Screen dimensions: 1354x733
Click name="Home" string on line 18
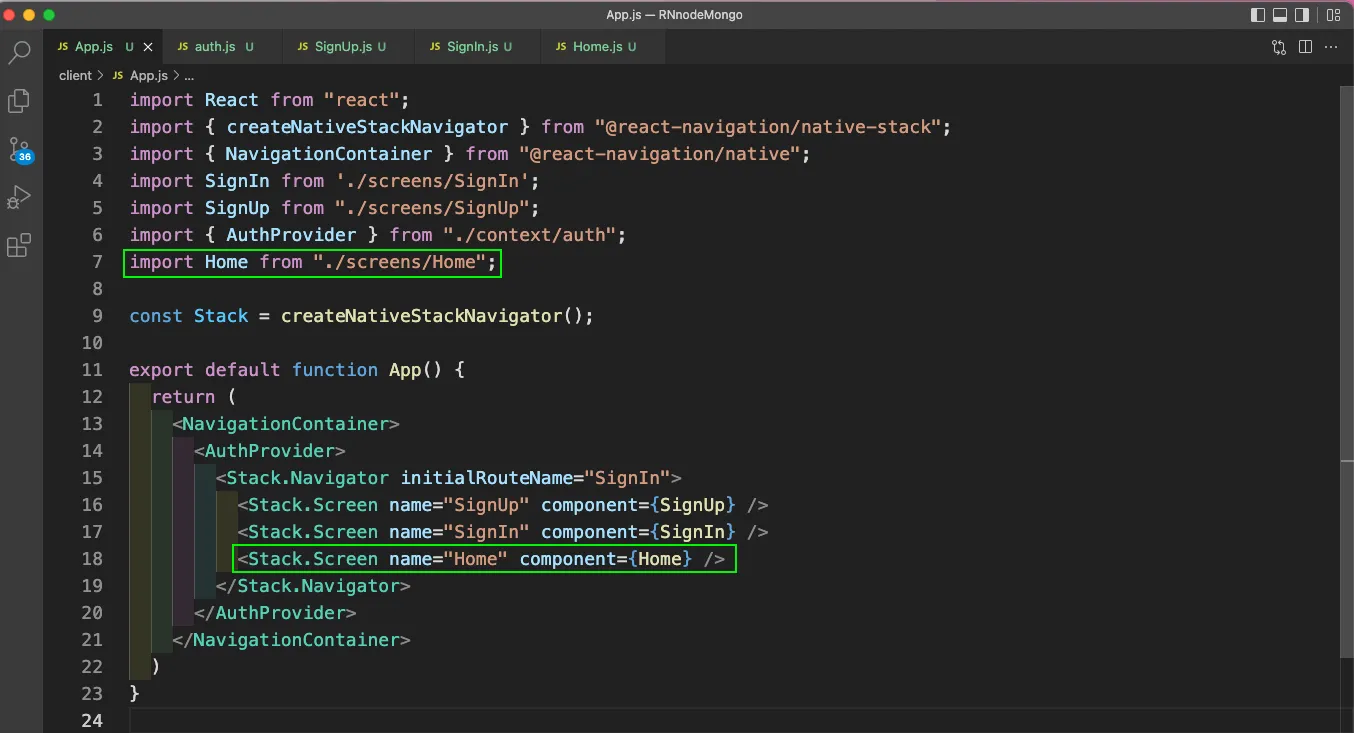coord(448,559)
